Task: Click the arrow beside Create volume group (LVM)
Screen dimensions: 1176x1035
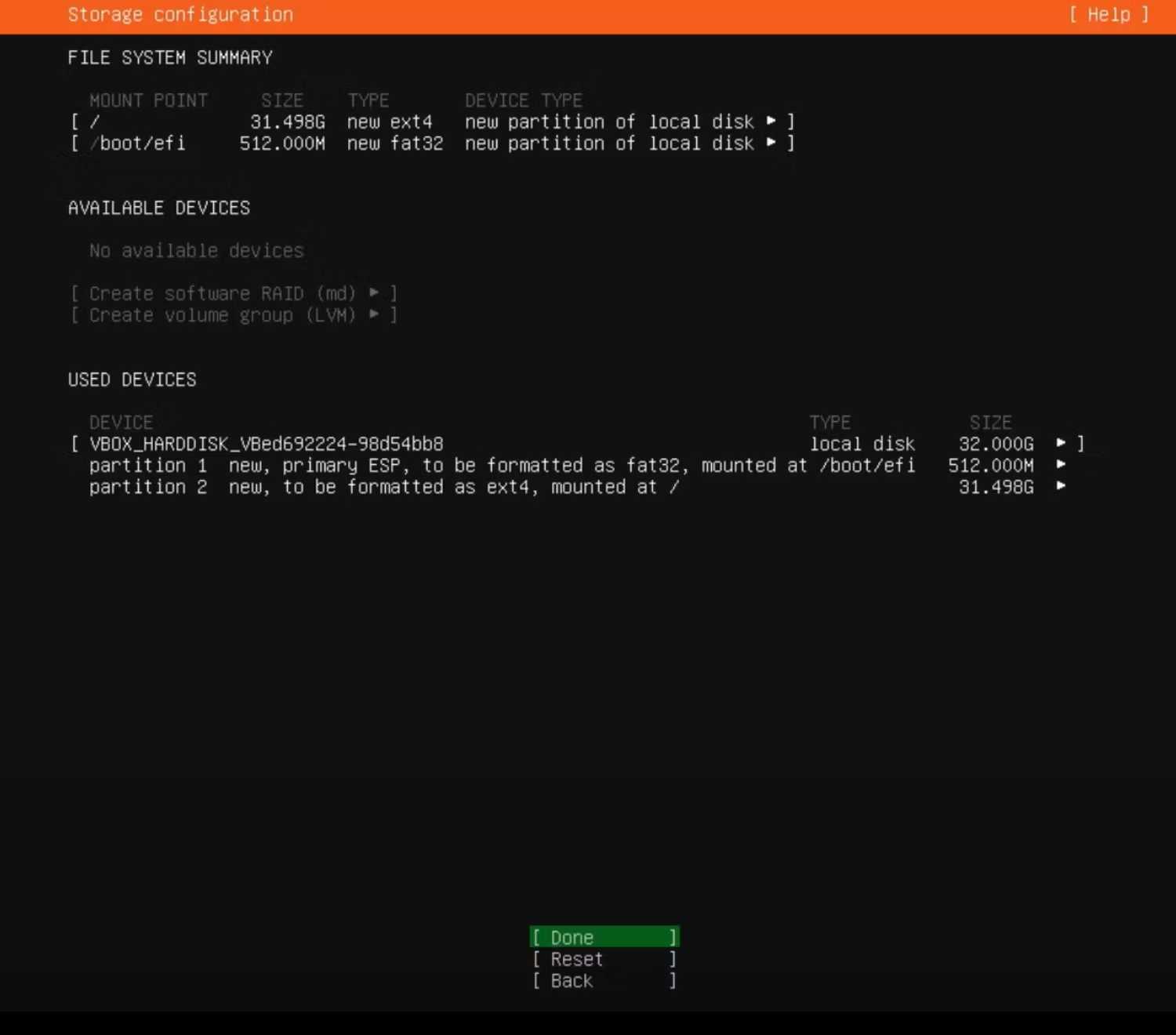Action: 375,314
